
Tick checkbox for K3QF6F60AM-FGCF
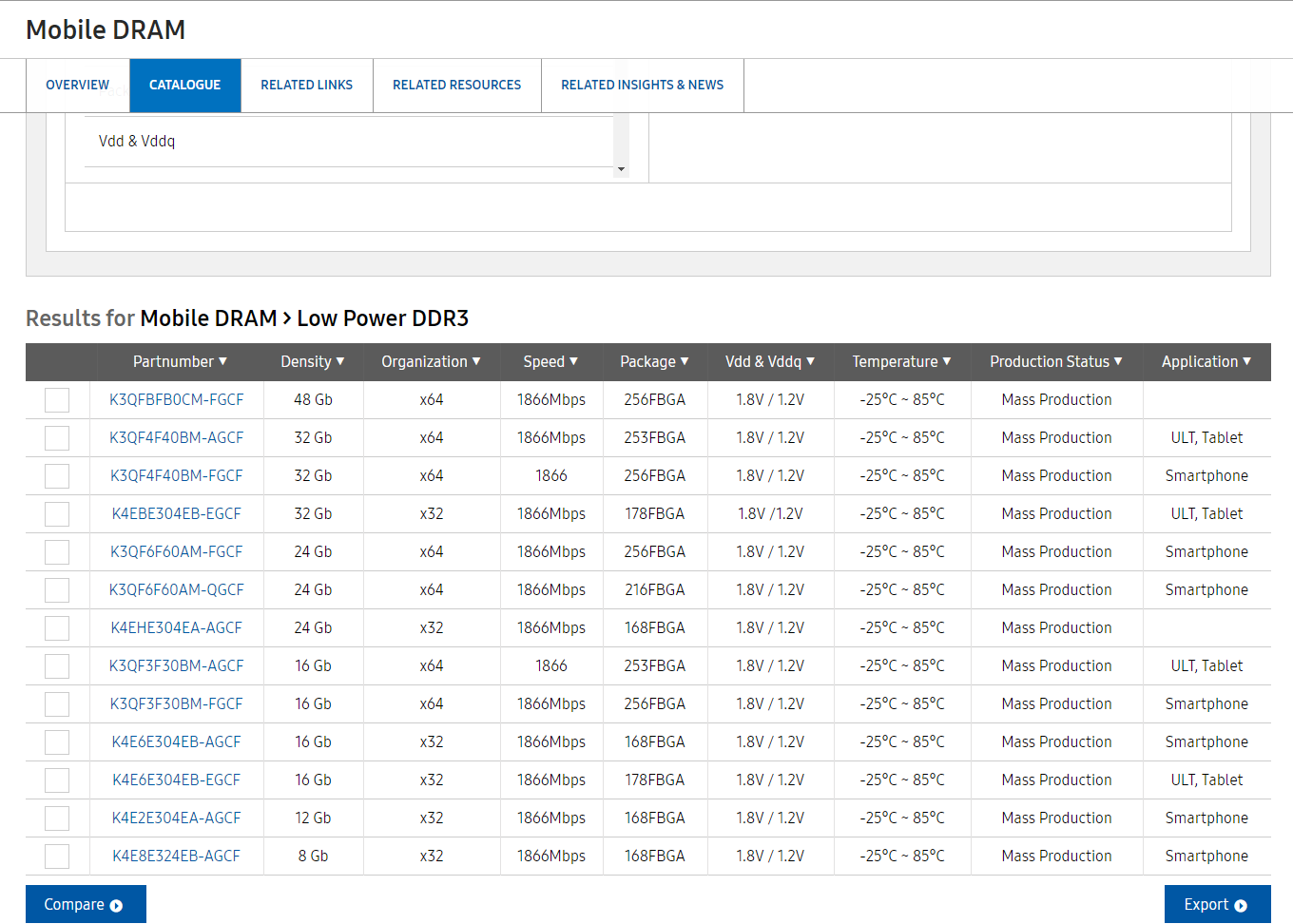[x=57, y=552]
